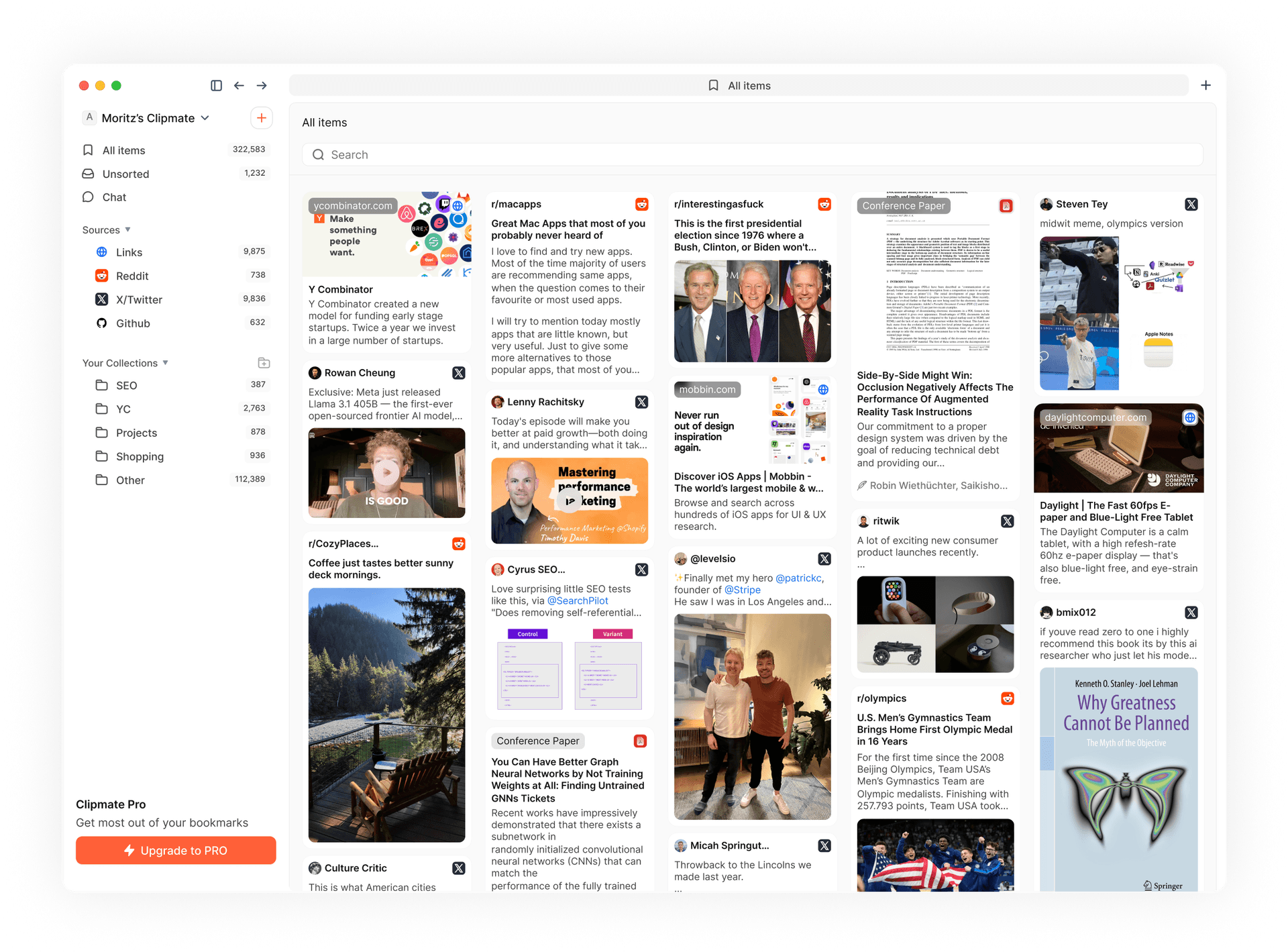Click the new collection folder icon
The height and width of the screenshot is (952, 1288).
pos(264,363)
